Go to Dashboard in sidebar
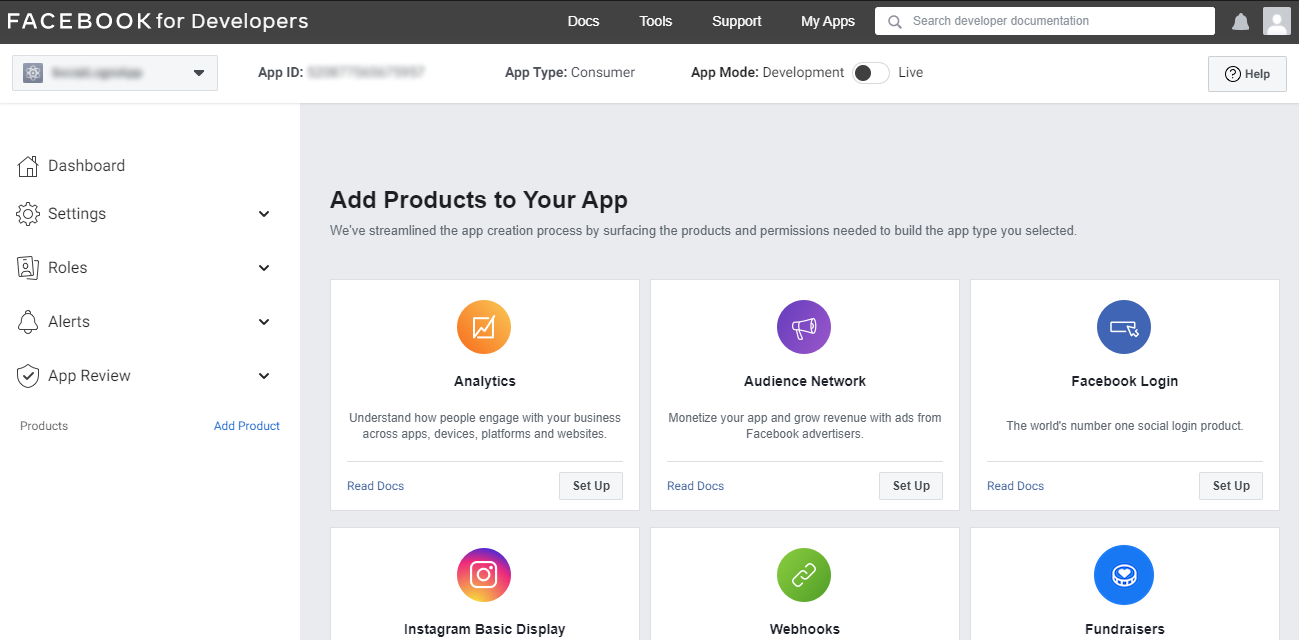 click(x=86, y=166)
